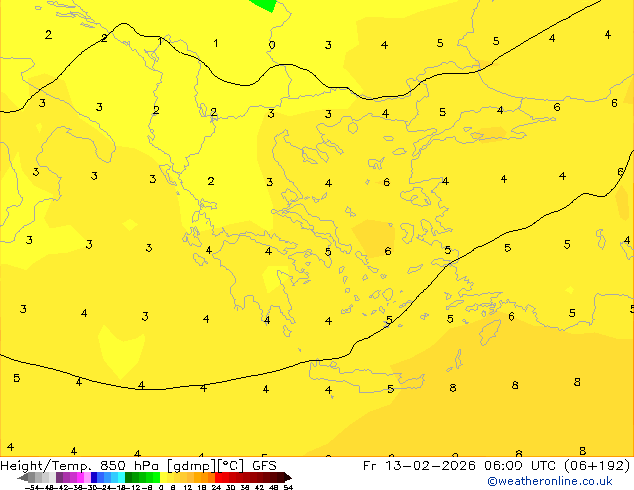Viewport: 634px width, 490px height.
Task: Click the '(06+192)' forecast offset text
Action: tap(597, 466)
